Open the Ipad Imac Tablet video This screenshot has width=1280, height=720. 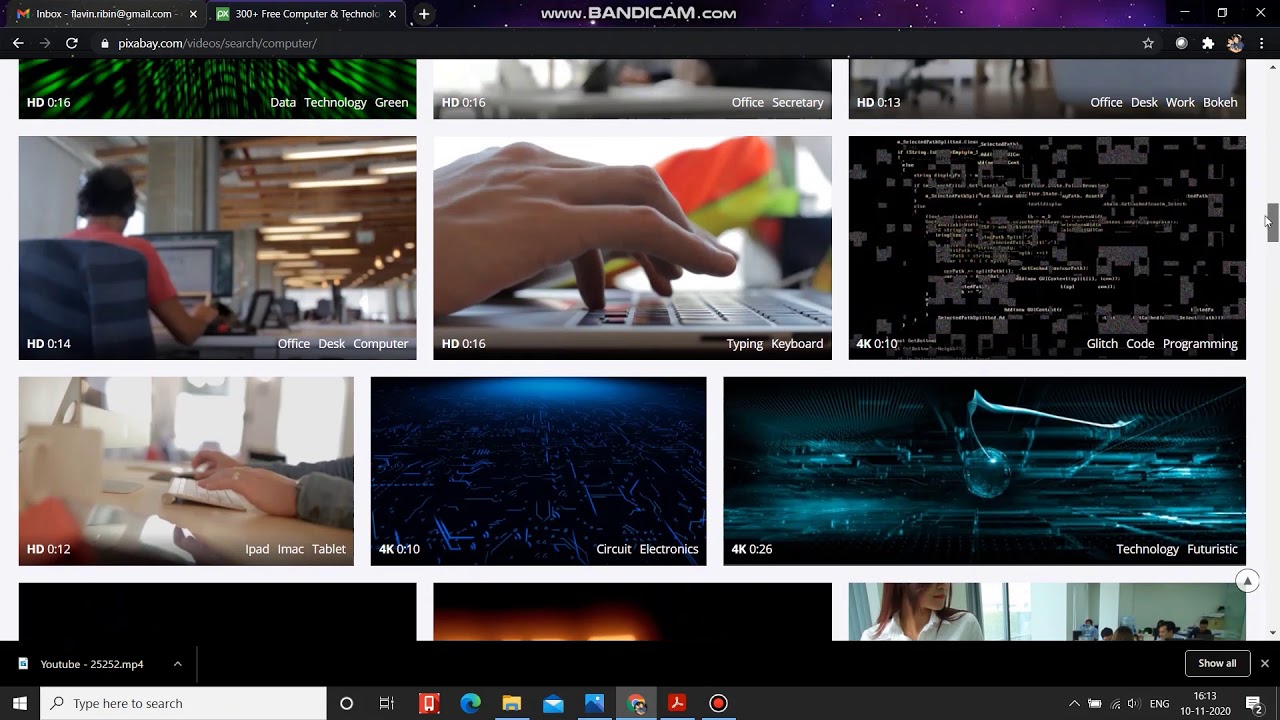(186, 471)
